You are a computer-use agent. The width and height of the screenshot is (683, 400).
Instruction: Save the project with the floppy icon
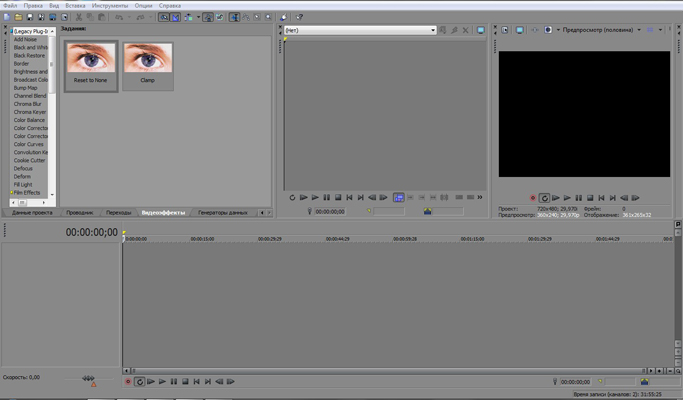point(30,17)
